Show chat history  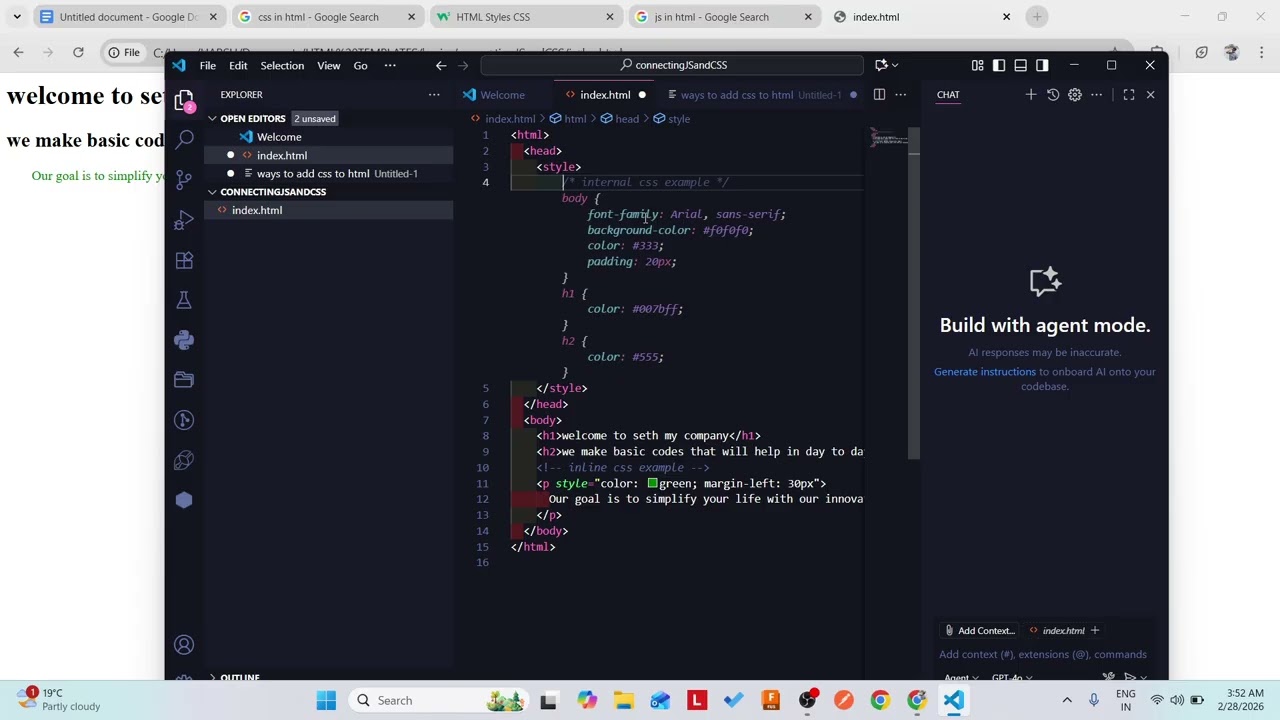(x=1053, y=95)
